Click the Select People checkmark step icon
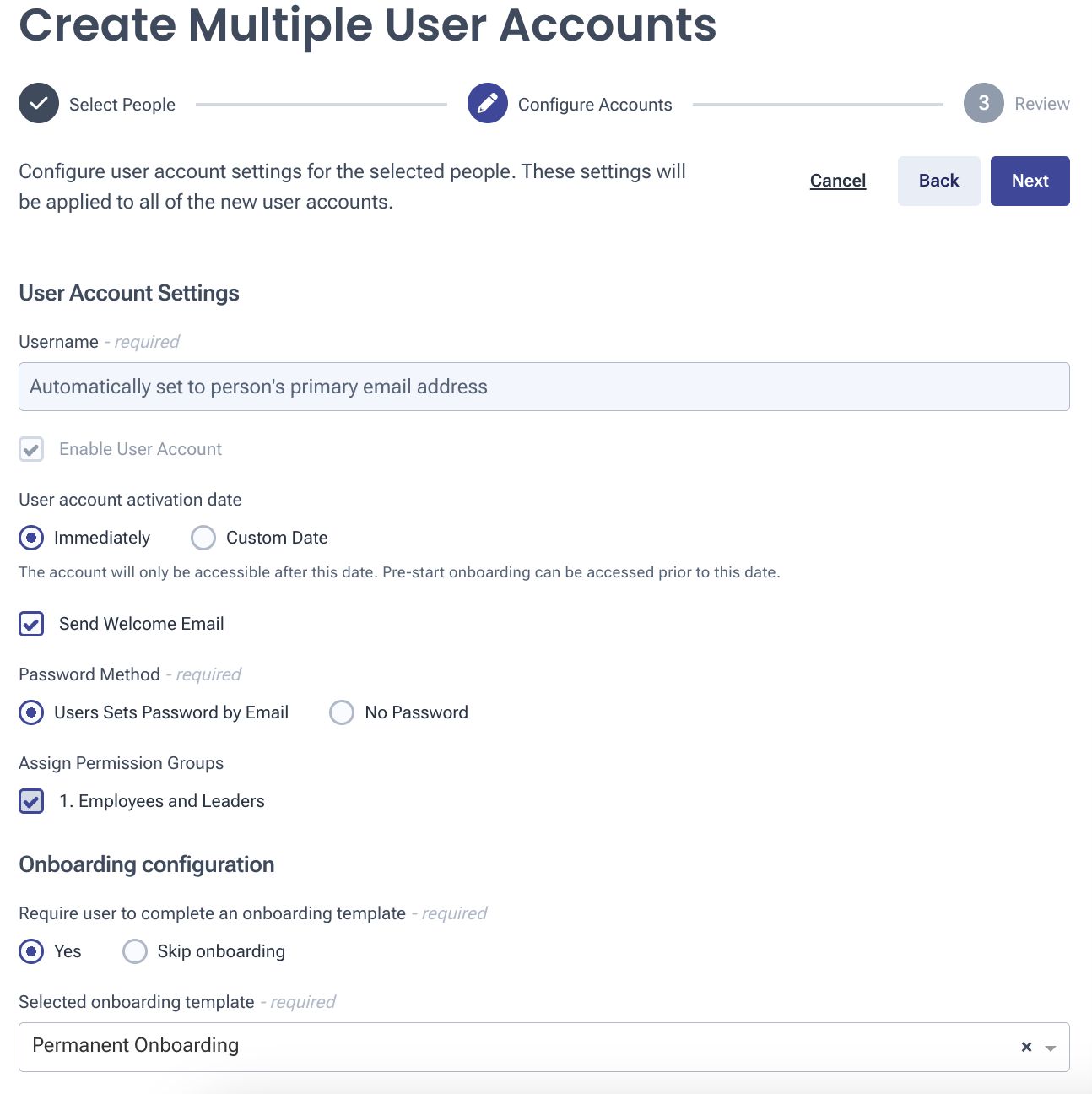The image size is (1092, 1094). [x=39, y=103]
